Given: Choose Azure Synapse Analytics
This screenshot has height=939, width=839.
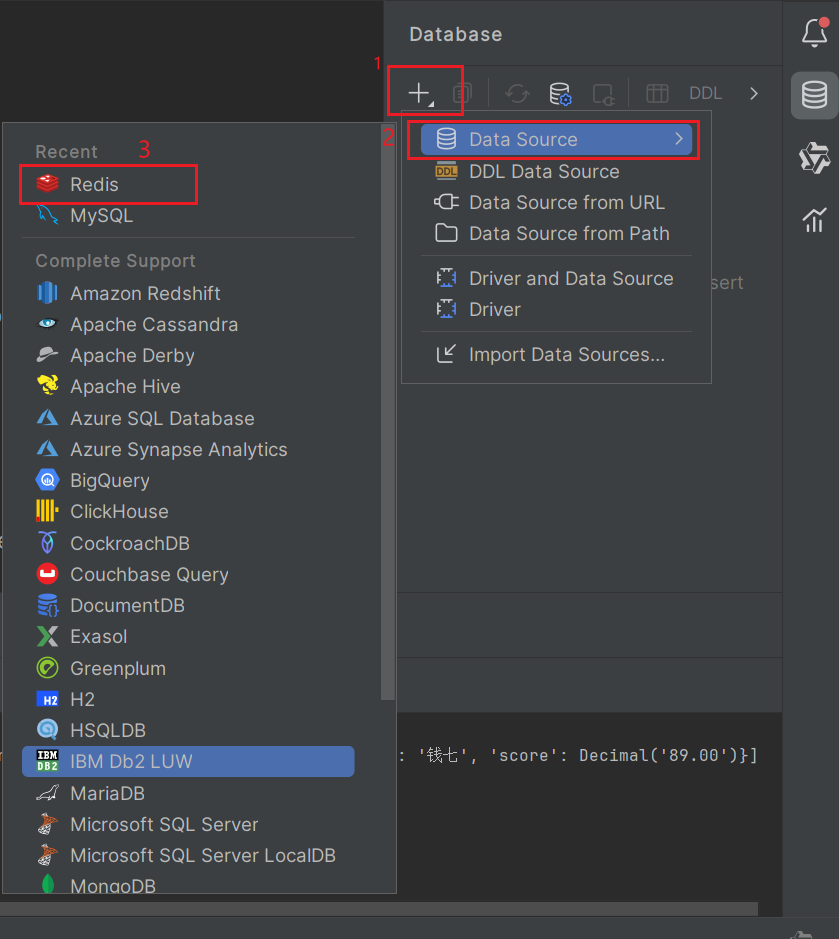Looking at the screenshot, I should click(188, 449).
